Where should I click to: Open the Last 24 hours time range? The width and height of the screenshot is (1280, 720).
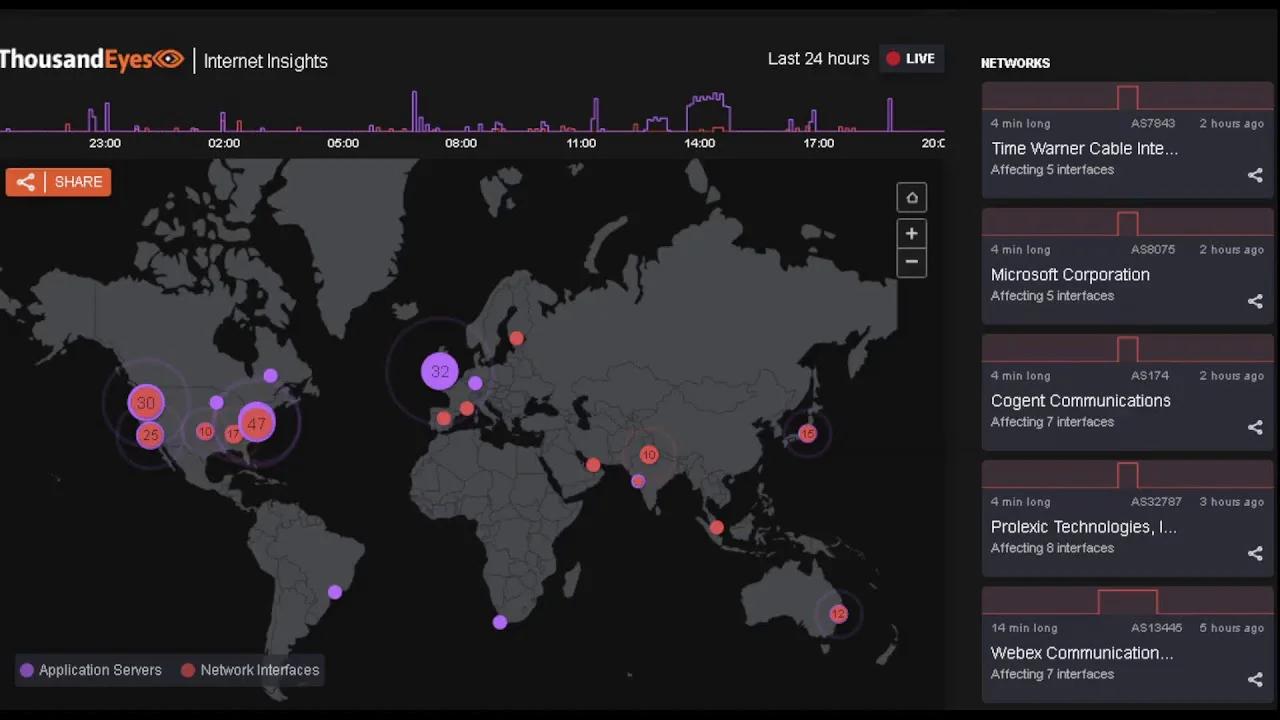click(x=818, y=59)
